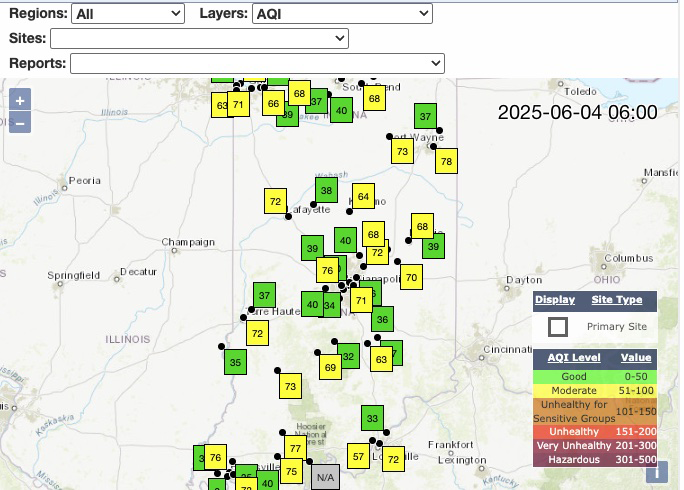This screenshot has height=490, width=684.
Task: Expand the Reports dropdown
Action: 256,63
